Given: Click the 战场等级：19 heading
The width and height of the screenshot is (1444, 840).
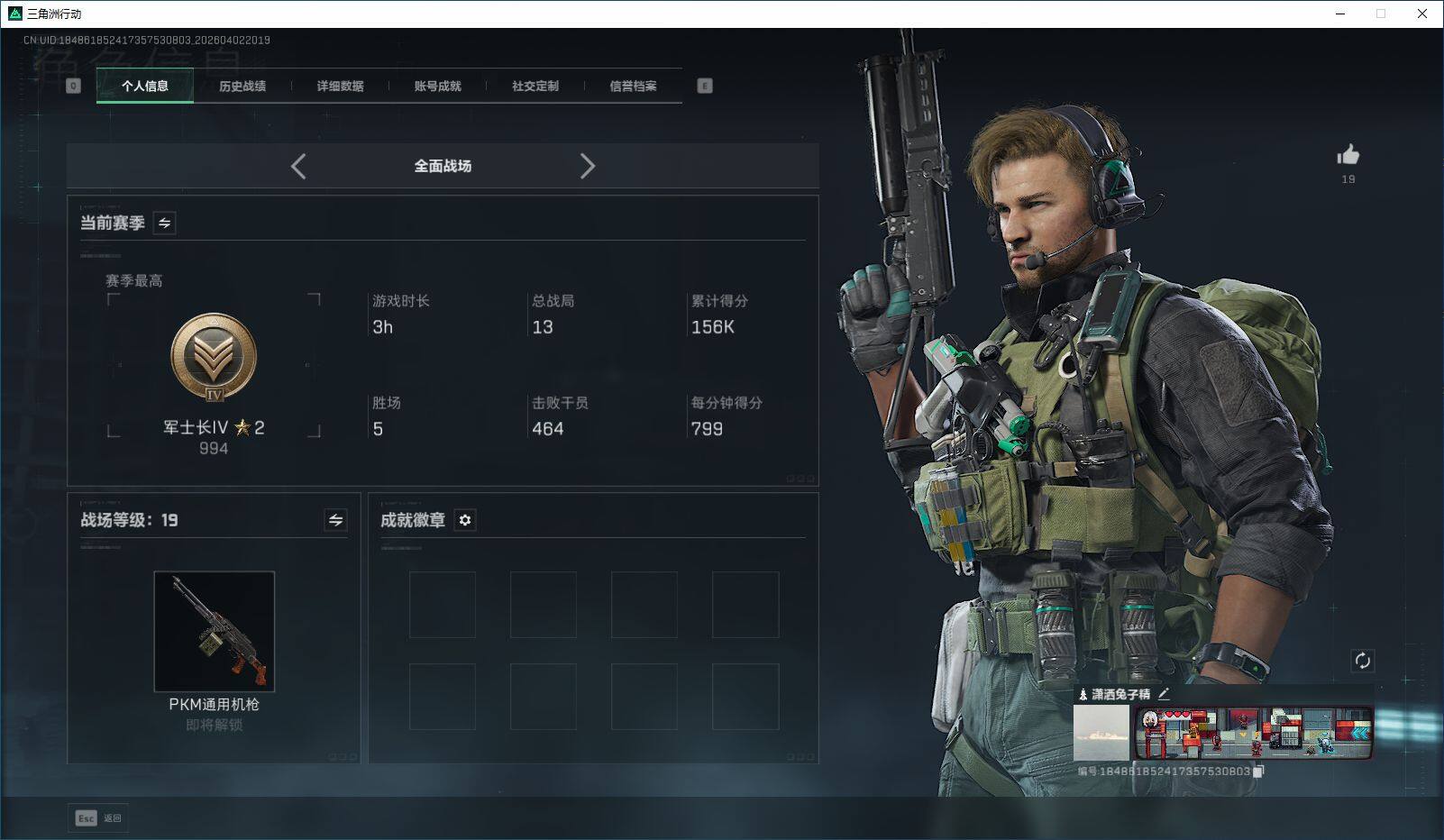Looking at the screenshot, I should pyautogui.click(x=129, y=520).
